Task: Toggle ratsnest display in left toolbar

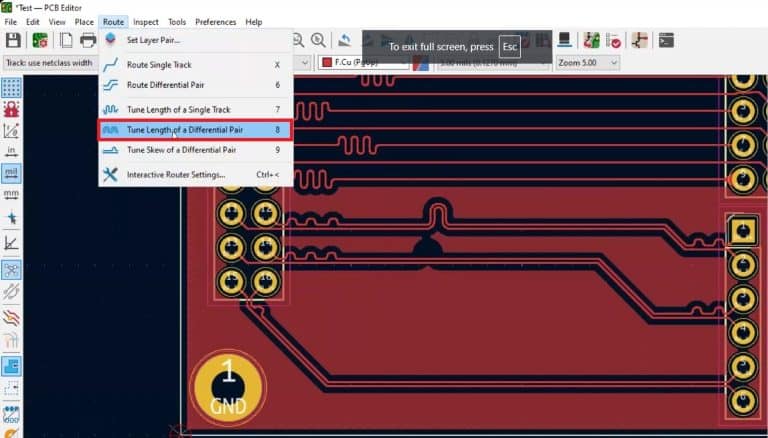Action: point(12,269)
